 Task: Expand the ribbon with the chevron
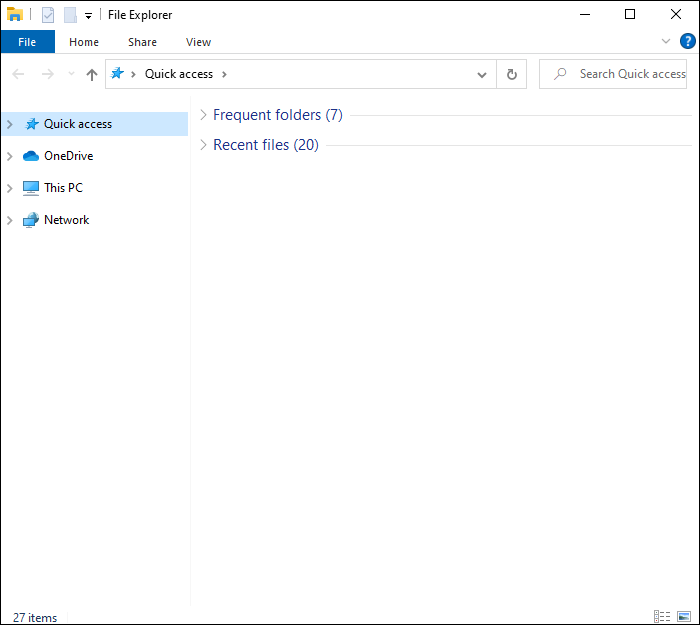[x=666, y=41]
